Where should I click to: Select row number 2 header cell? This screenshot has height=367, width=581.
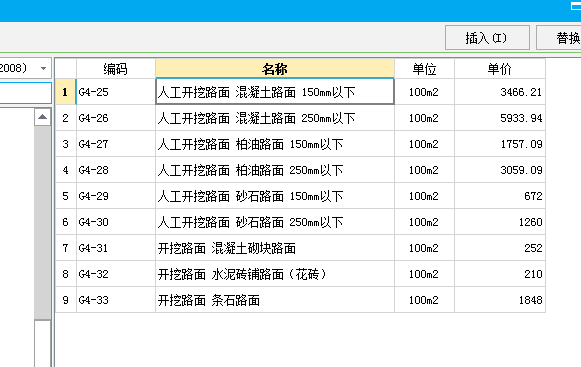66,118
